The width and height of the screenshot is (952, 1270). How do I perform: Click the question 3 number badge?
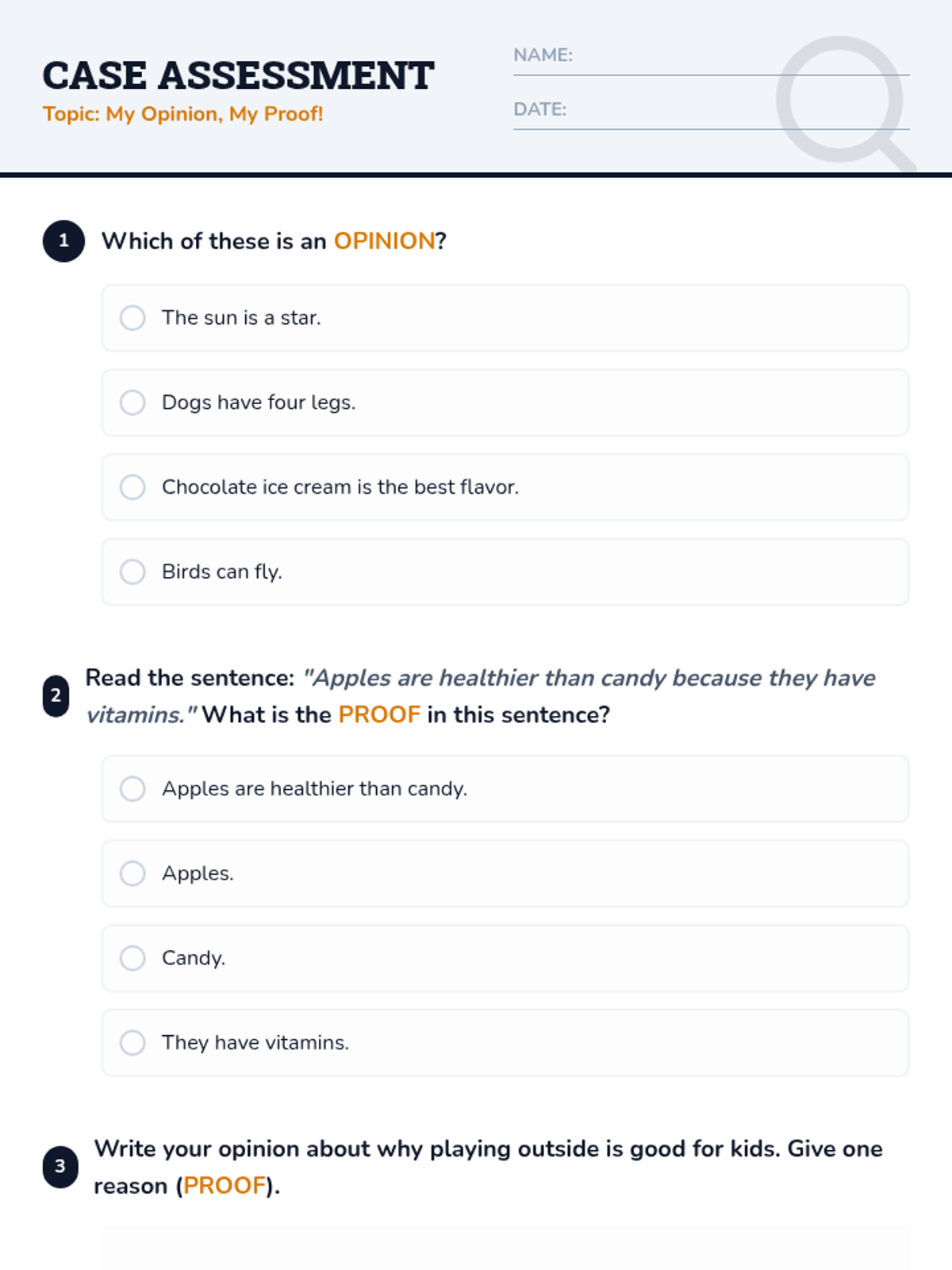pos(60,1167)
